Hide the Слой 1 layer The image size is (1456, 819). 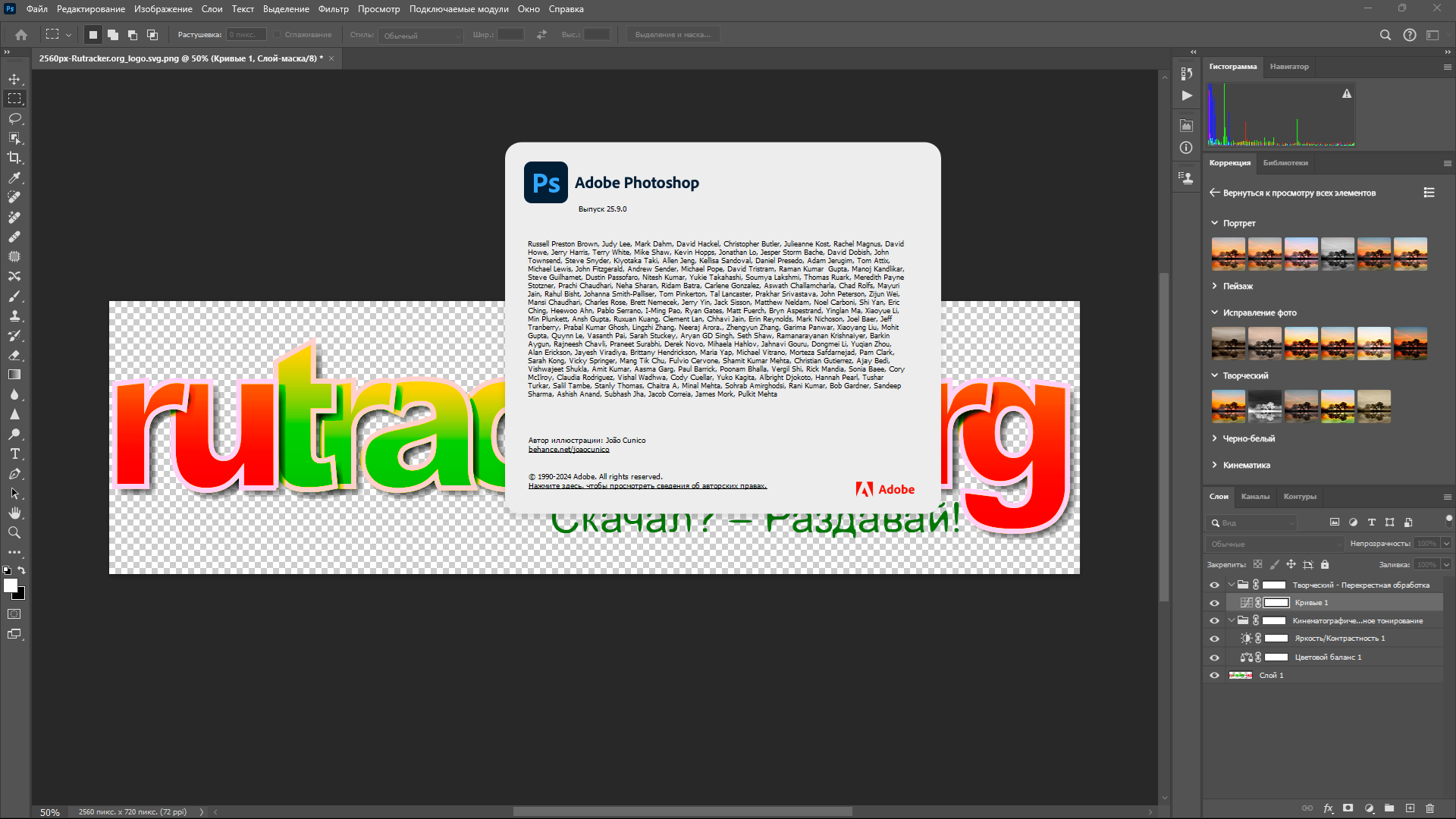tap(1214, 676)
